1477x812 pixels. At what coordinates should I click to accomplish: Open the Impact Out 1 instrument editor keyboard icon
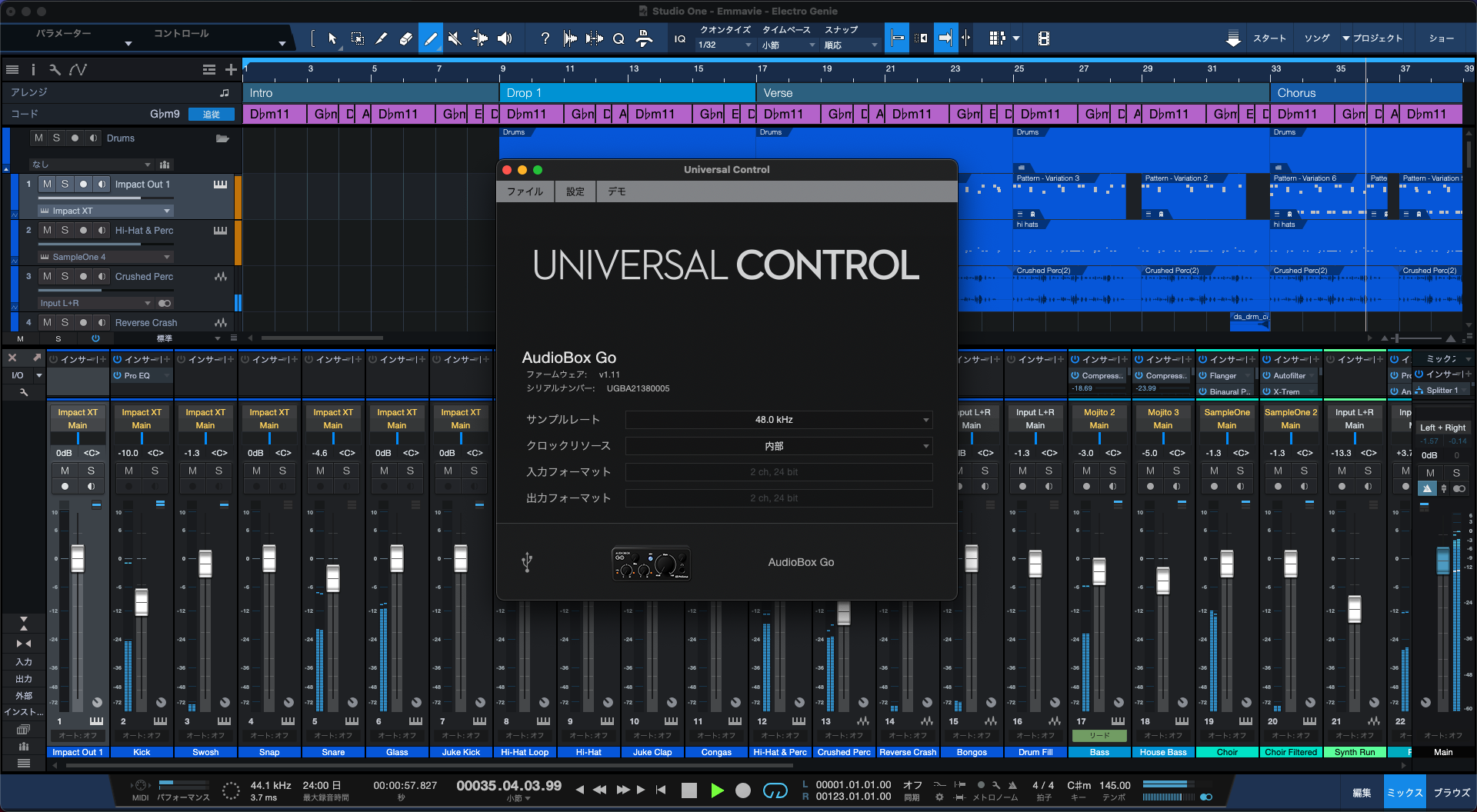(221, 185)
